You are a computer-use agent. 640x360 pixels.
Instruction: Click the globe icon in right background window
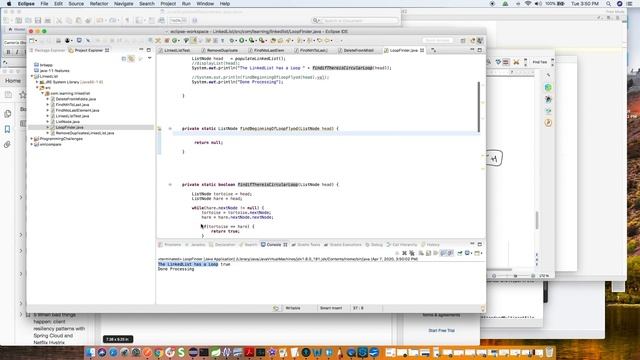[x=548, y=87]
